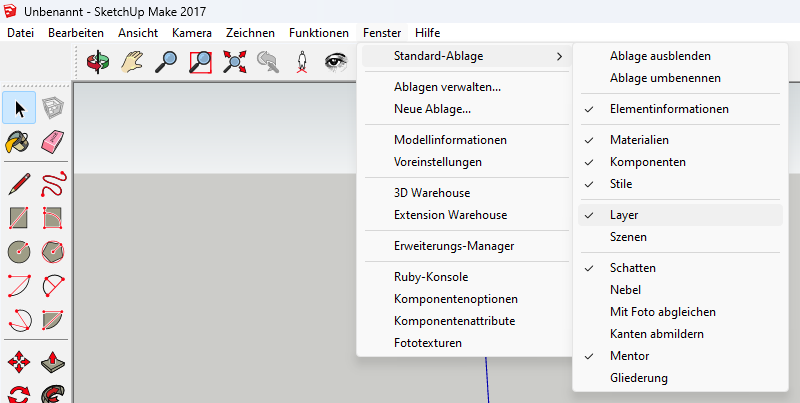
Task: Click the Zoom Extents tool
Action: click(235, 62)
